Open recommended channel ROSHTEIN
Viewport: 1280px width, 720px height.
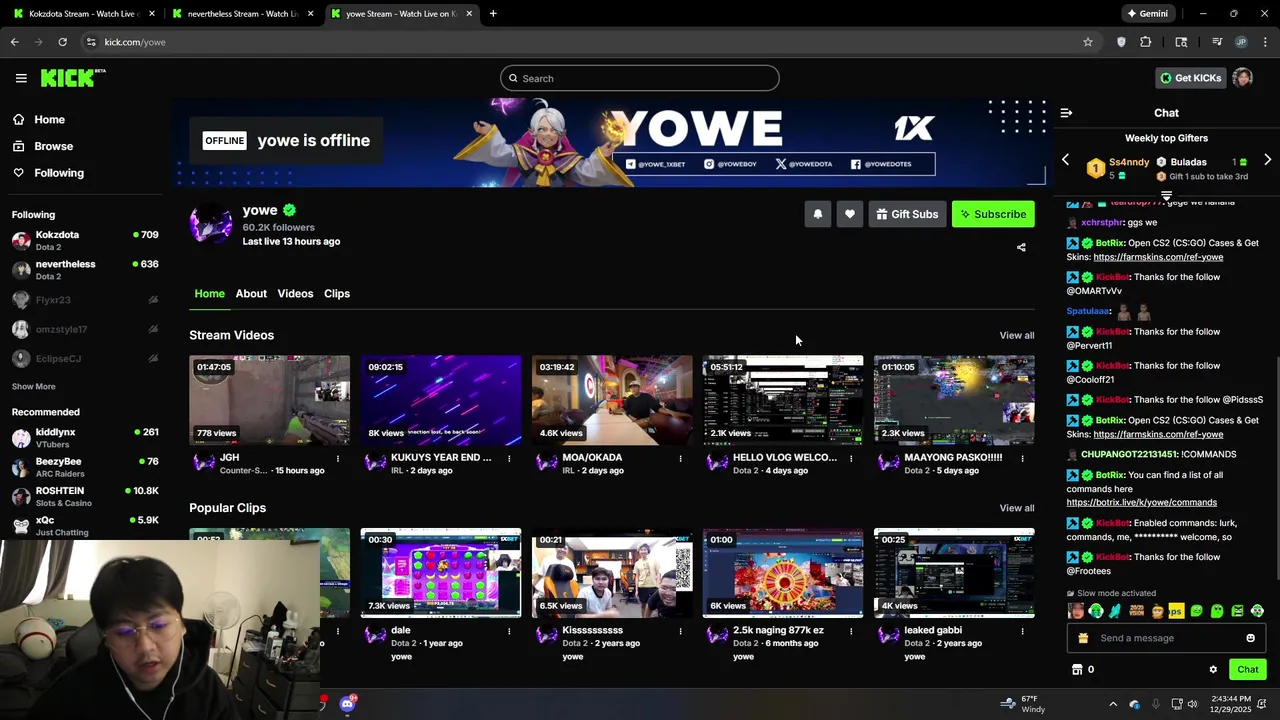(85, 497)
